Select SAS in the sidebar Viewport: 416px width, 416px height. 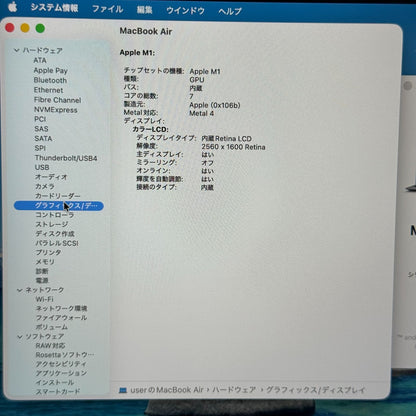(x=41, y=129)
